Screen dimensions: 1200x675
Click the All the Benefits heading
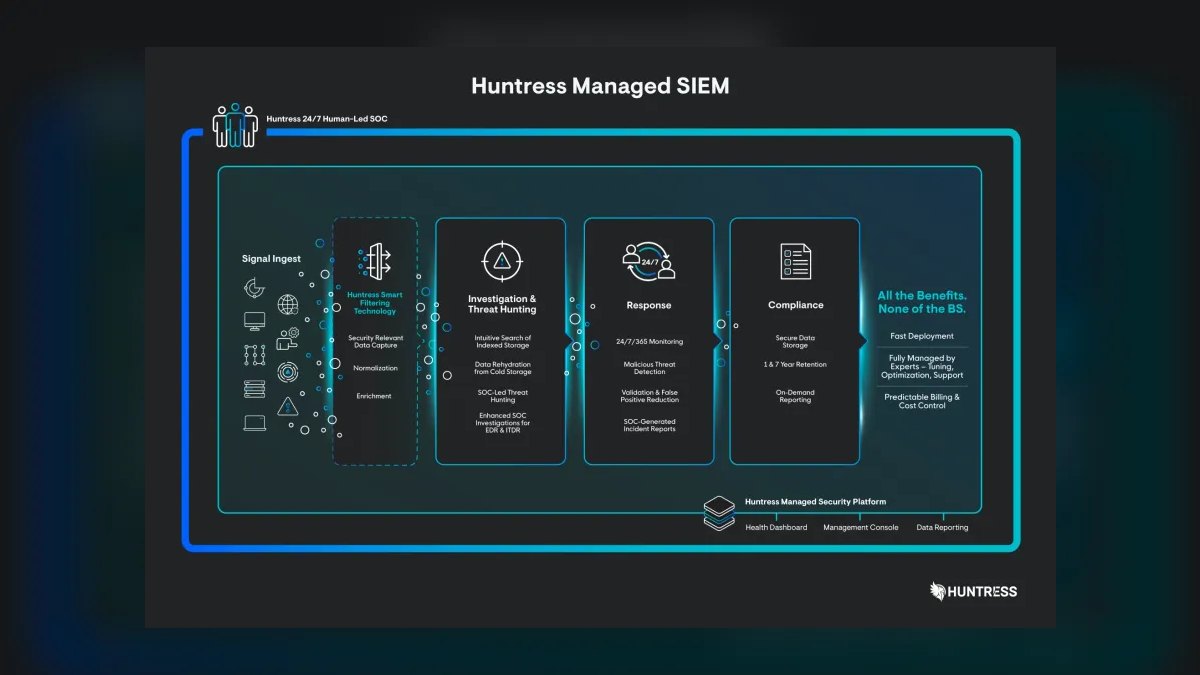(x=922, y=302)
